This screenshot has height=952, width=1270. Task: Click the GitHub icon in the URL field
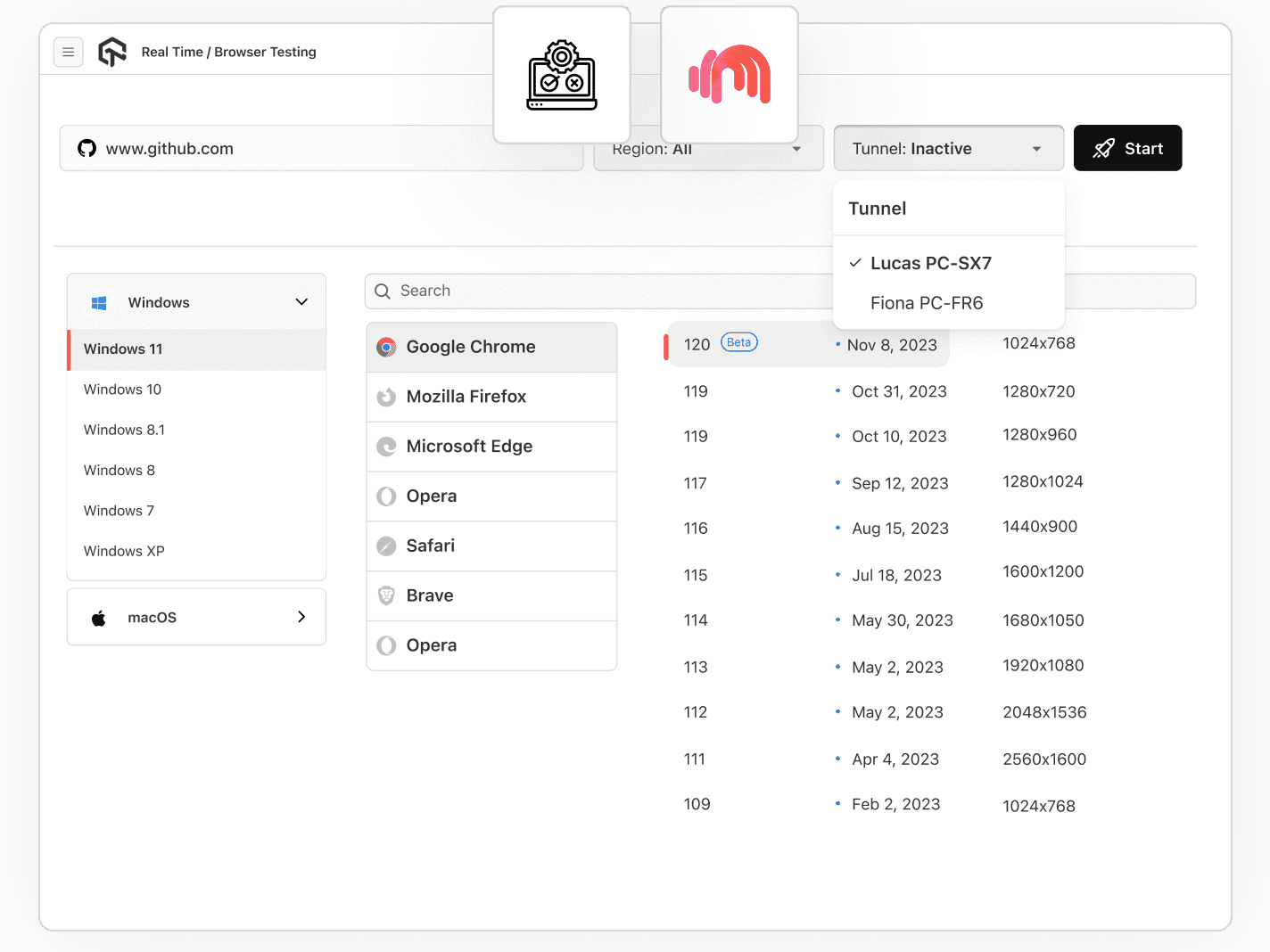click(x=87, y=148)
